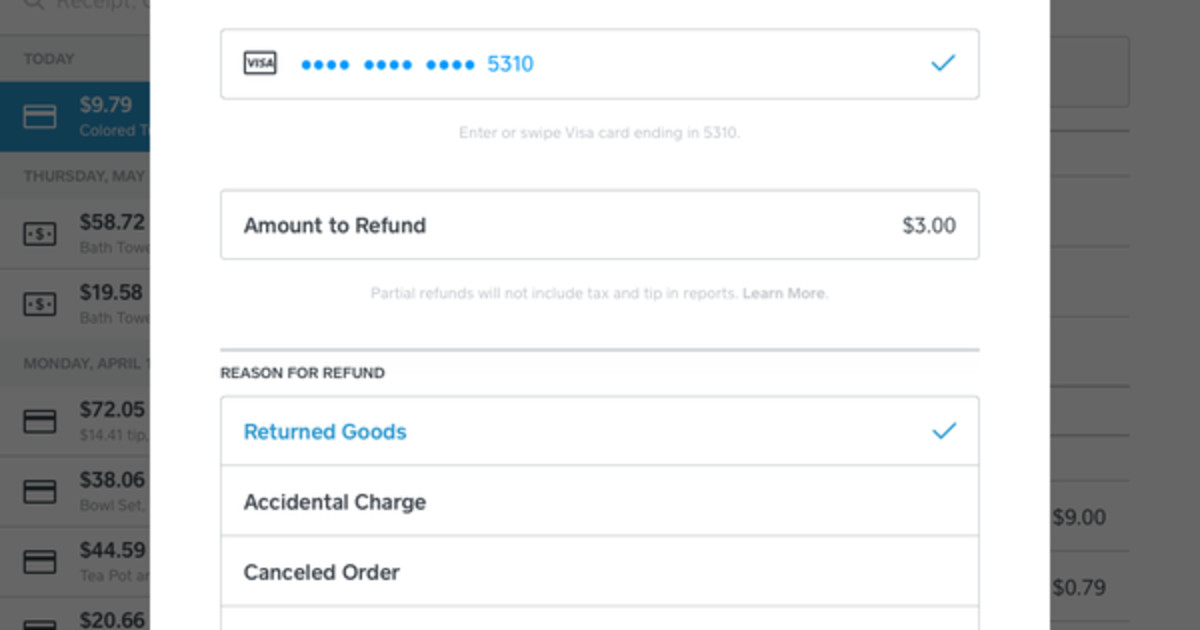Screen dimensions: 1200x630
Task: Click the card icon beside the $72.05 transaction
Action: tap(38, 420)
